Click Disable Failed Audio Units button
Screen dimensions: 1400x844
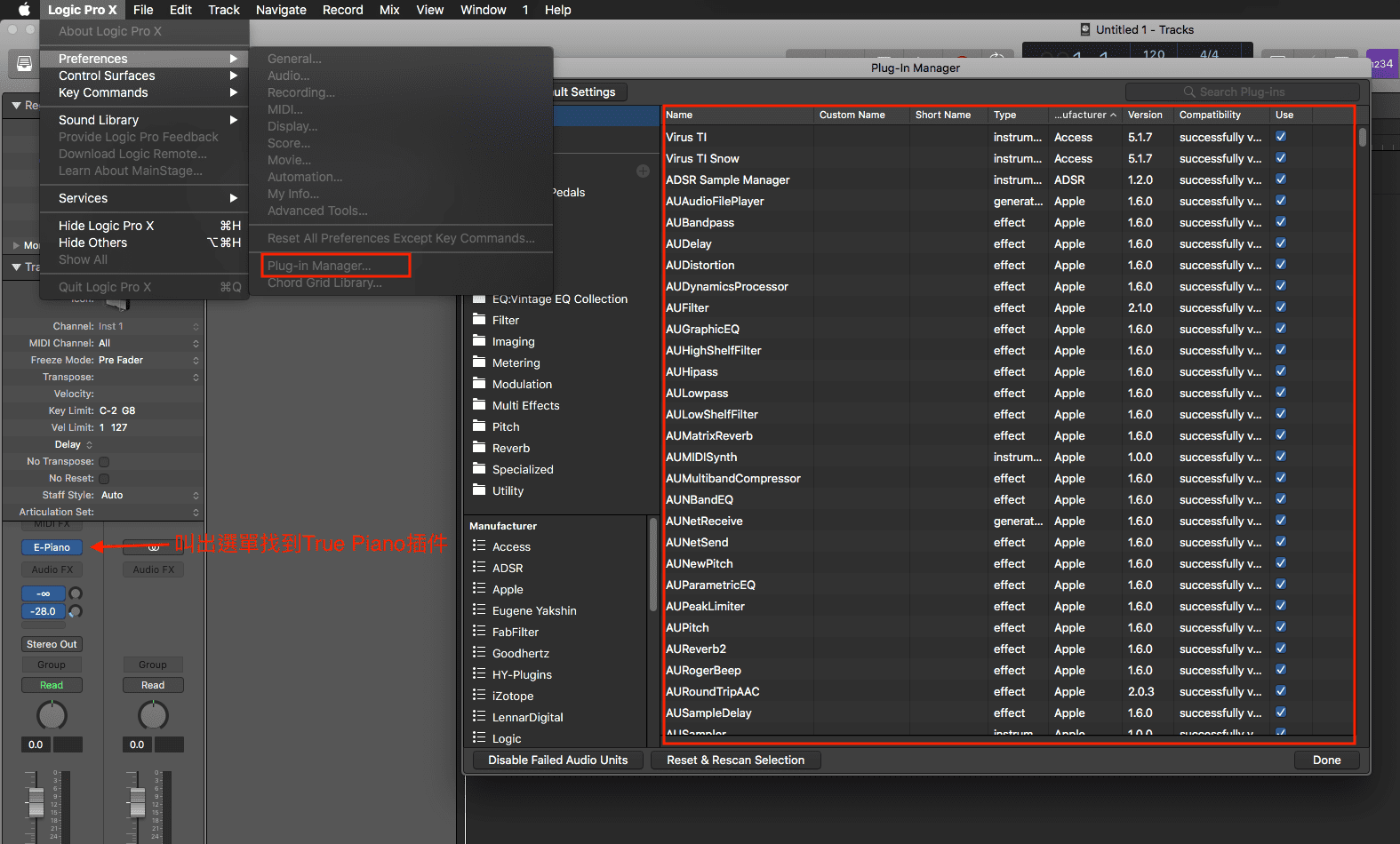(x=558, y=760)
